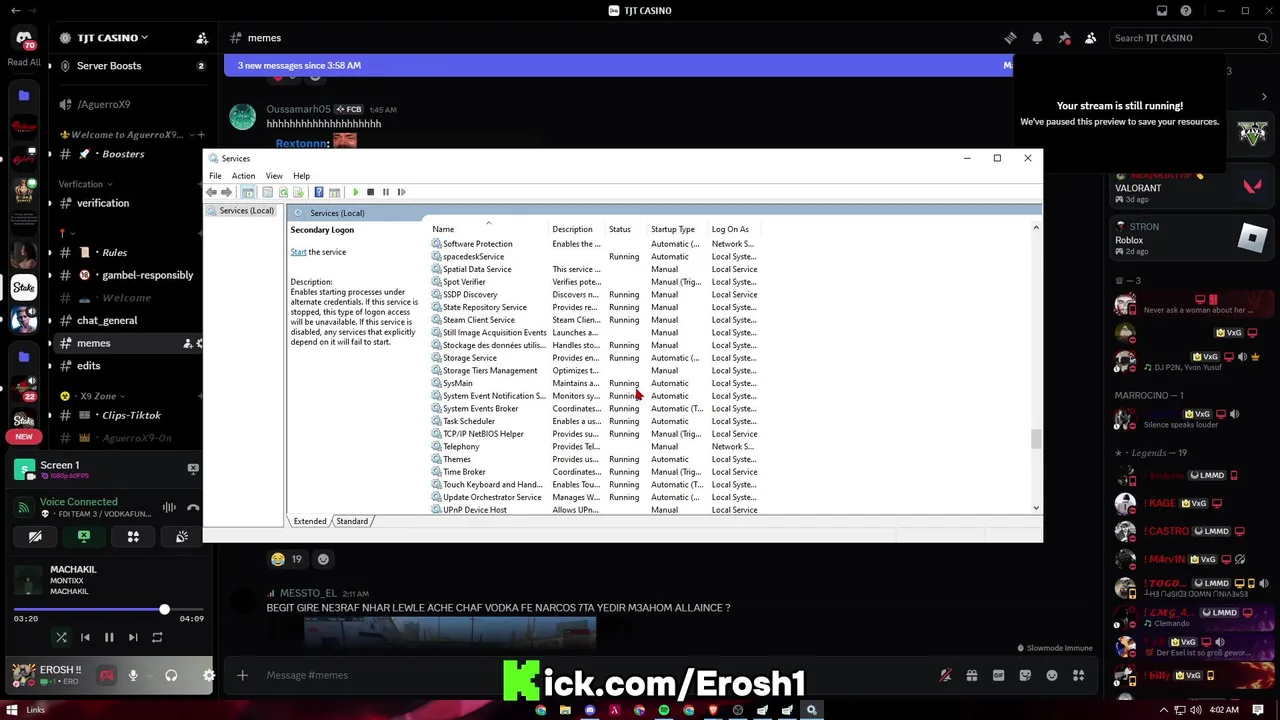The width and height of the screenshot is (1280, 720).
Task: Sort services by the Status column header
Action: tap(627, 229)
